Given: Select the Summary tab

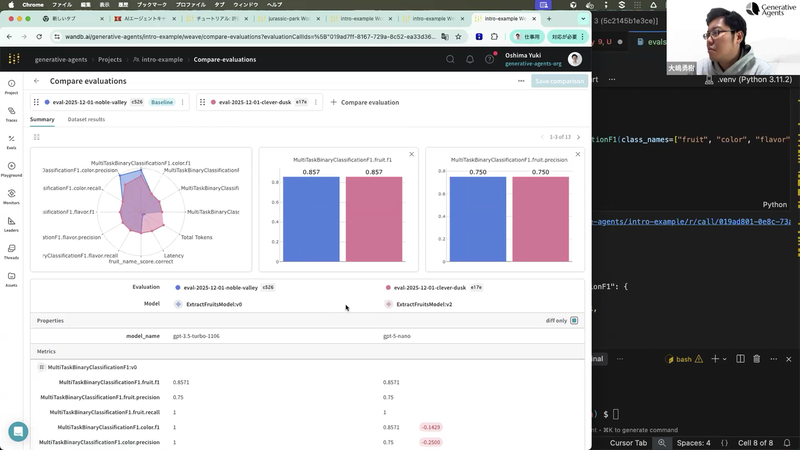Looking at the screenshot, I should coord(42,119).
